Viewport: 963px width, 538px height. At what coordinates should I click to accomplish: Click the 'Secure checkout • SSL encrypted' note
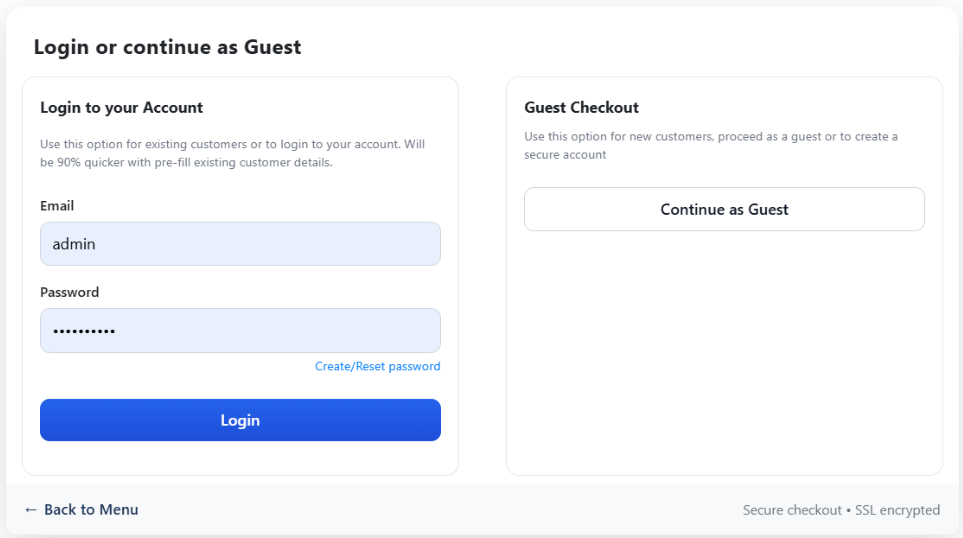coord(841,510)
